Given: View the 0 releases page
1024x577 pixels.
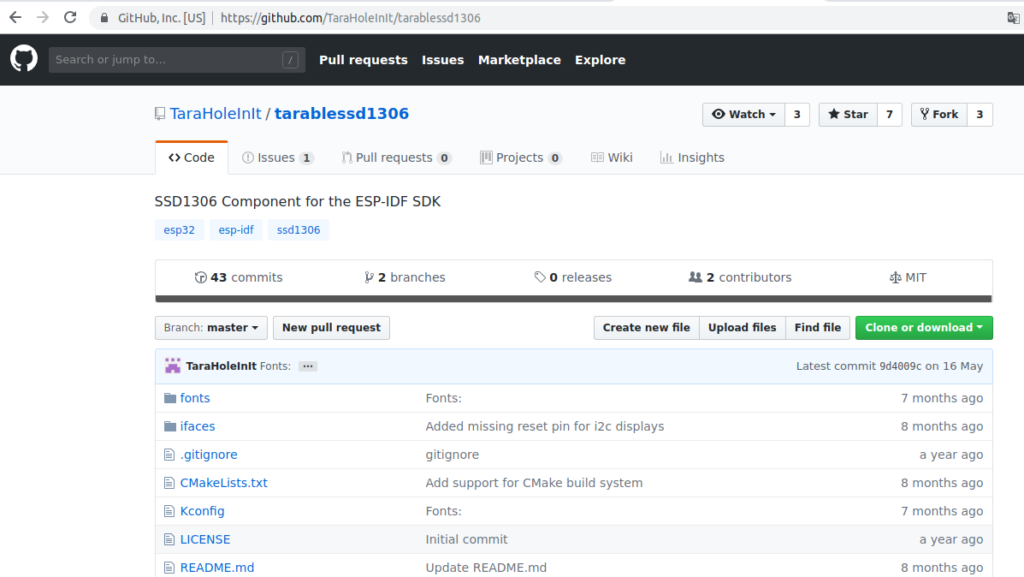Looking at the screenshot, I should (573, 277).
